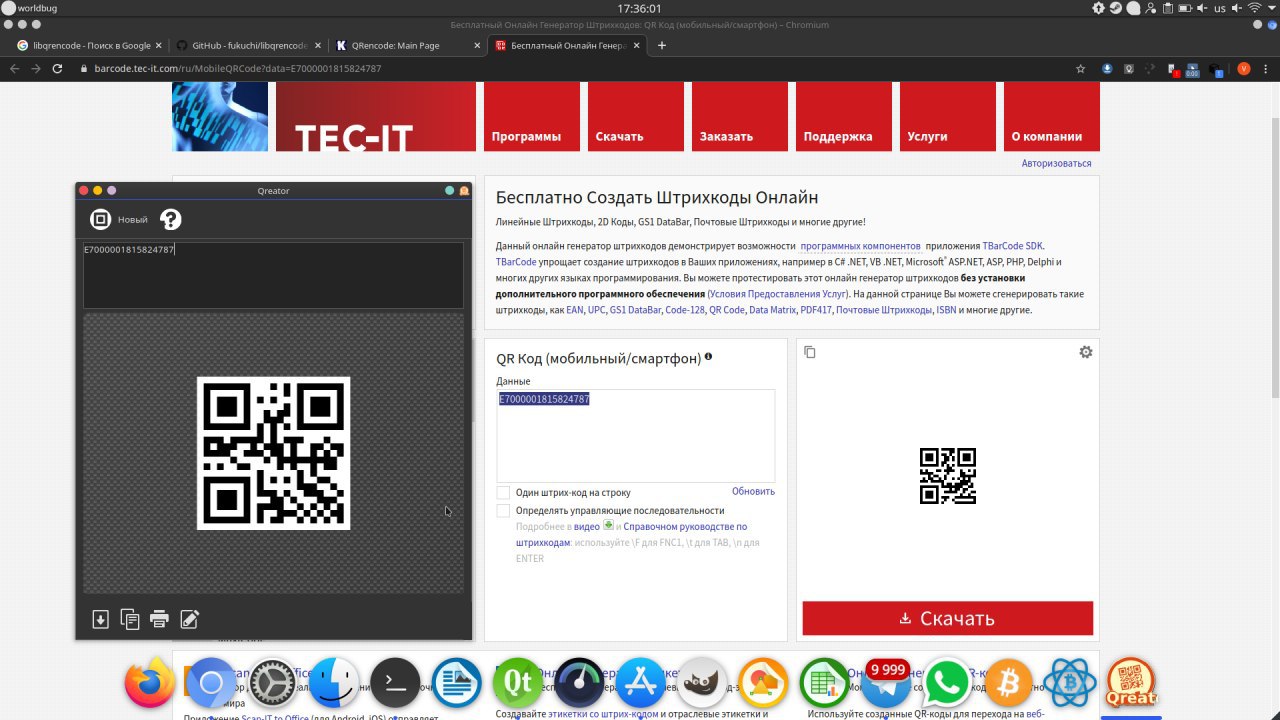
Task: Open the terminal from the dock
Action: point(395,683)
